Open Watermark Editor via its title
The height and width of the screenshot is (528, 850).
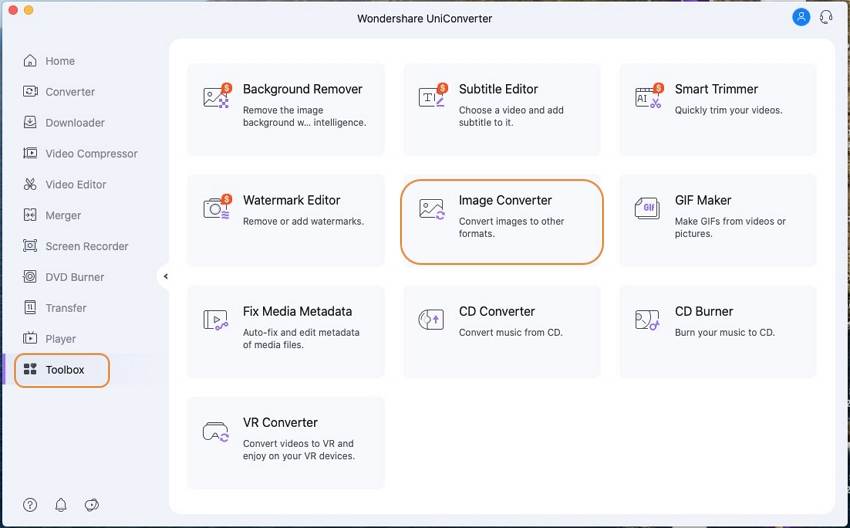(292, 200)
